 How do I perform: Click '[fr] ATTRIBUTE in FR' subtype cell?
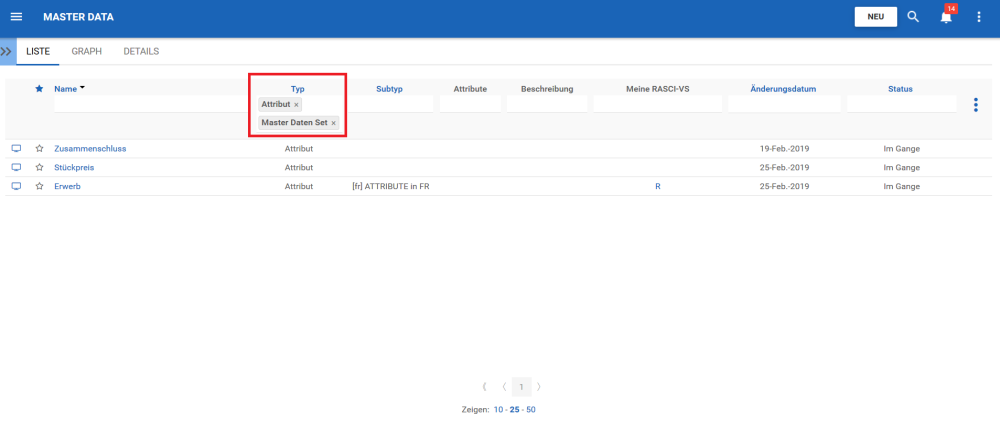coord(390,186)
